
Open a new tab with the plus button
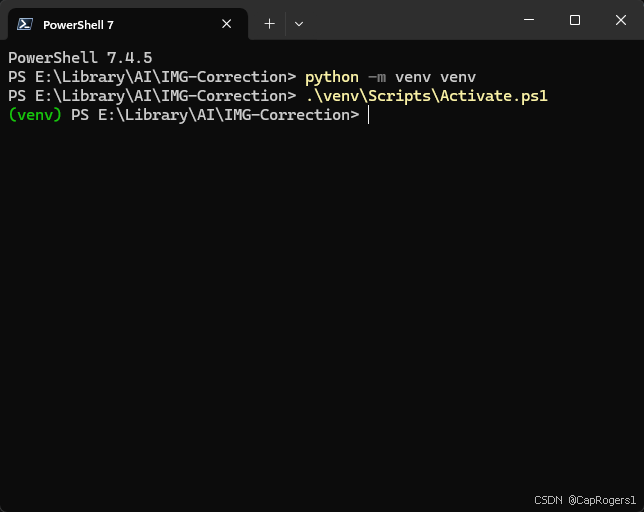pos(269,24)
